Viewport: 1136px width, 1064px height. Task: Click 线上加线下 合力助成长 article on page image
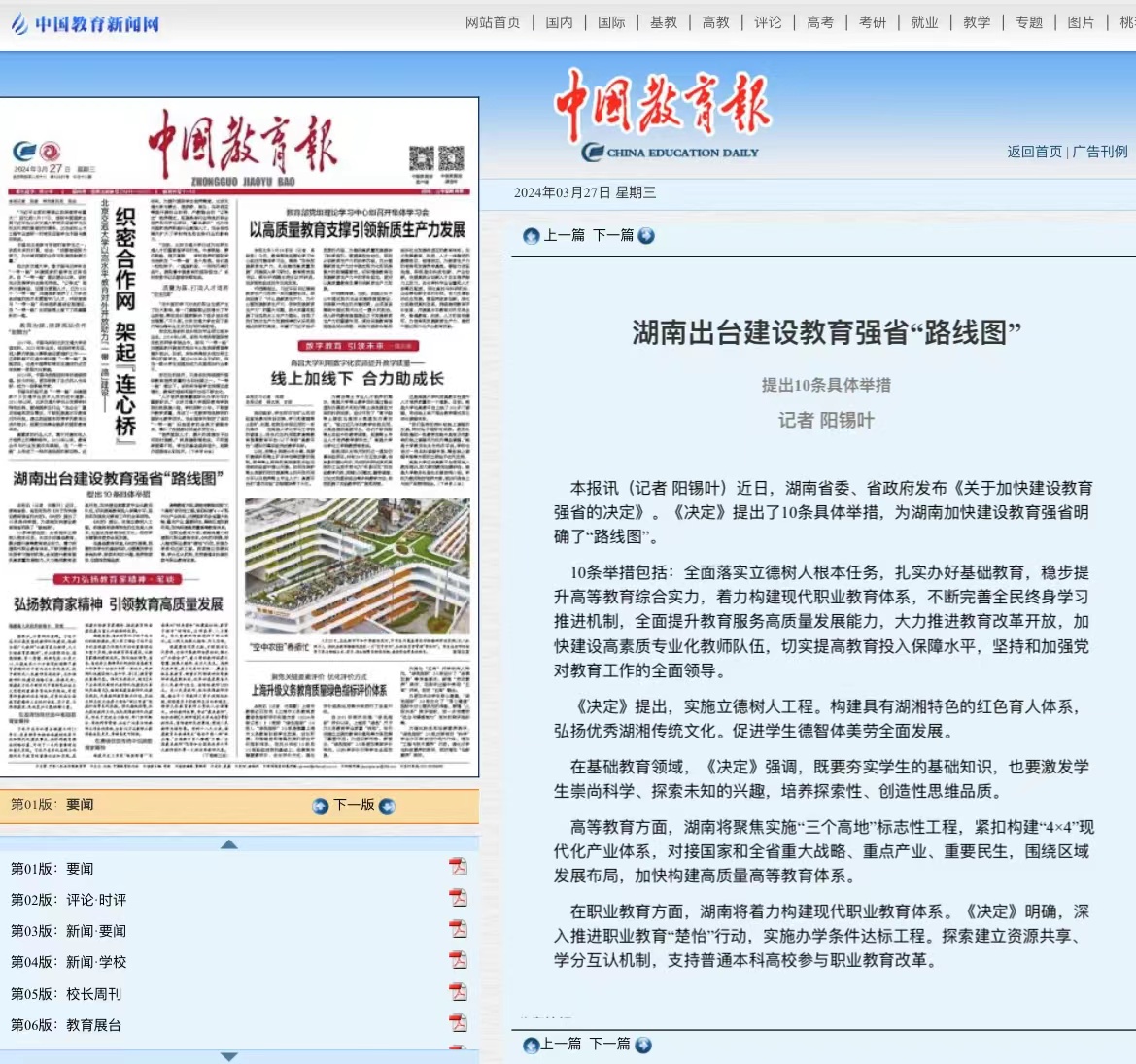[358, 378]
